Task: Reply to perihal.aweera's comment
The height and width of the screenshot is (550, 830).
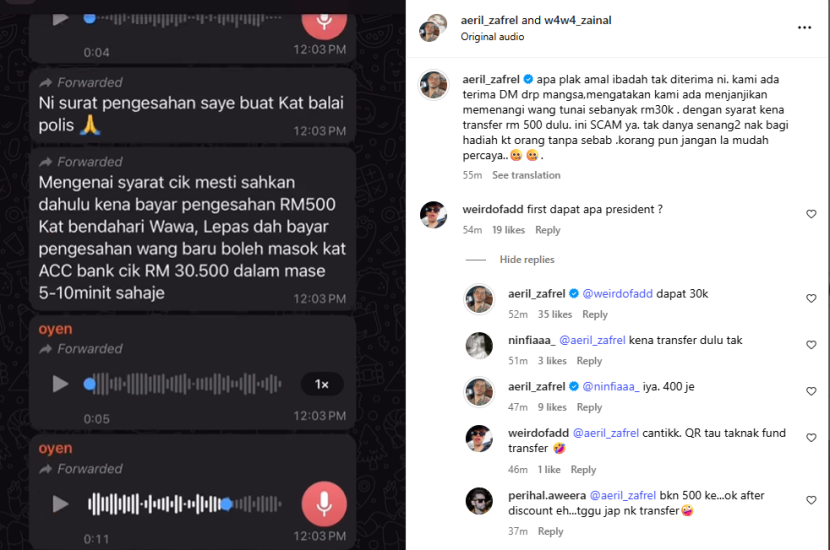Action: click(551, 531)
